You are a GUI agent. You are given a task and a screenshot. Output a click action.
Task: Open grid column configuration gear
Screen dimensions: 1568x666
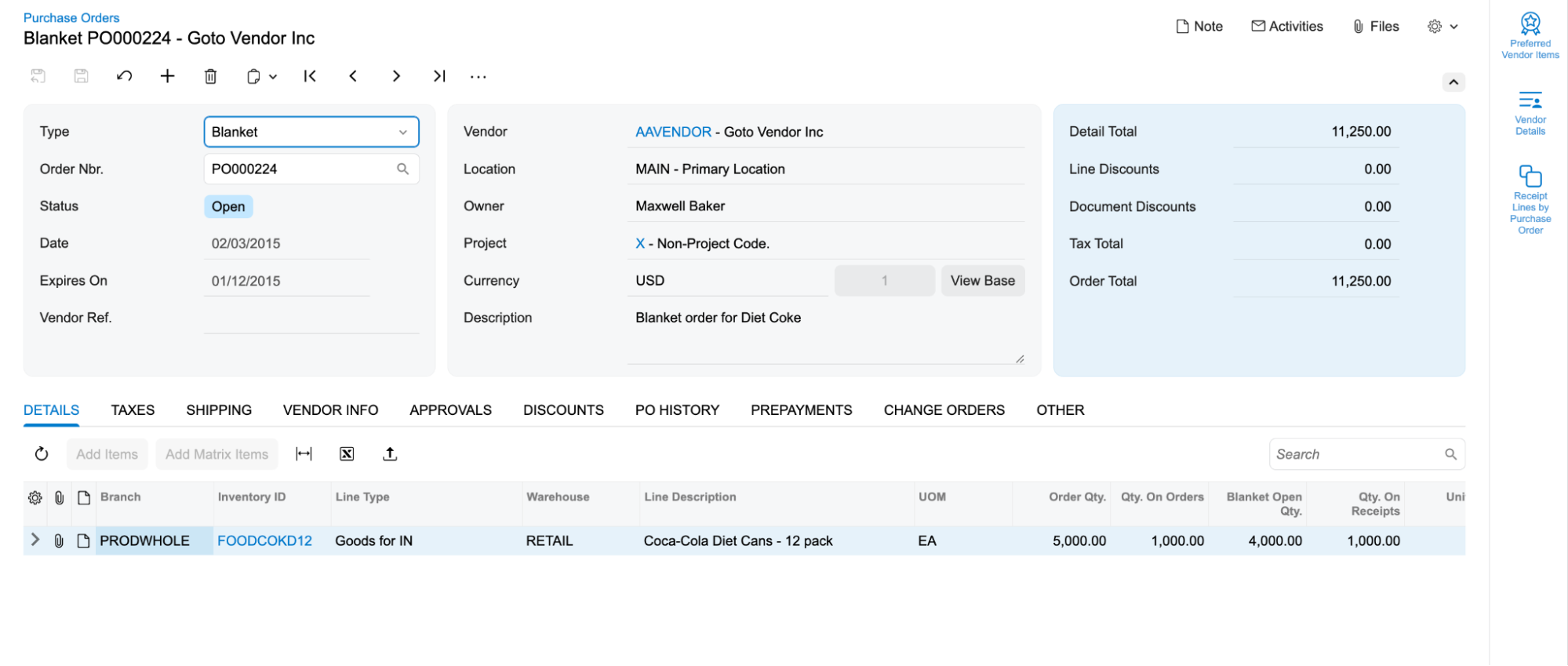(35, 497)
